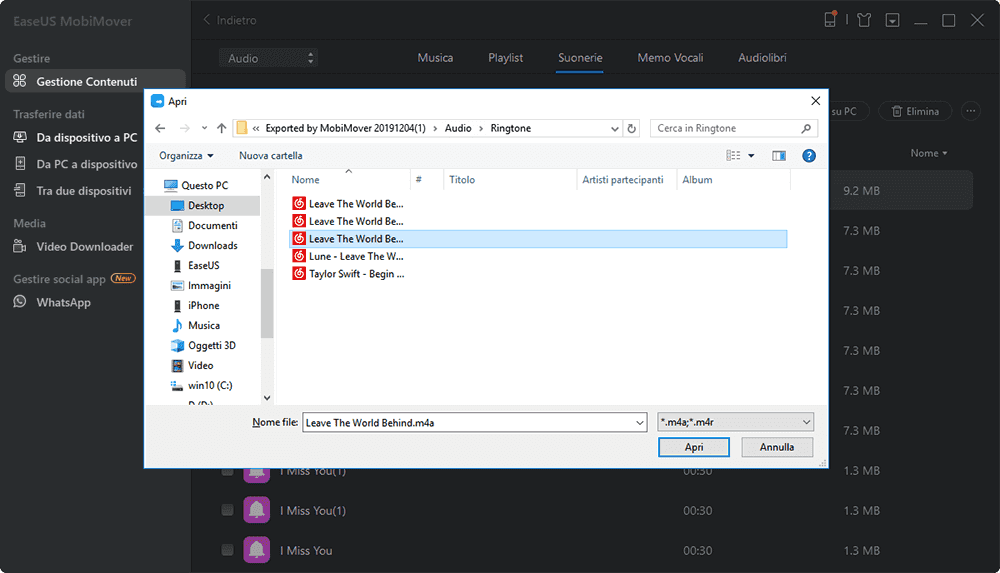Viewport: 1000px width, 573px height.
Task: Click Nuova cartella button
Action: point(270,156)
